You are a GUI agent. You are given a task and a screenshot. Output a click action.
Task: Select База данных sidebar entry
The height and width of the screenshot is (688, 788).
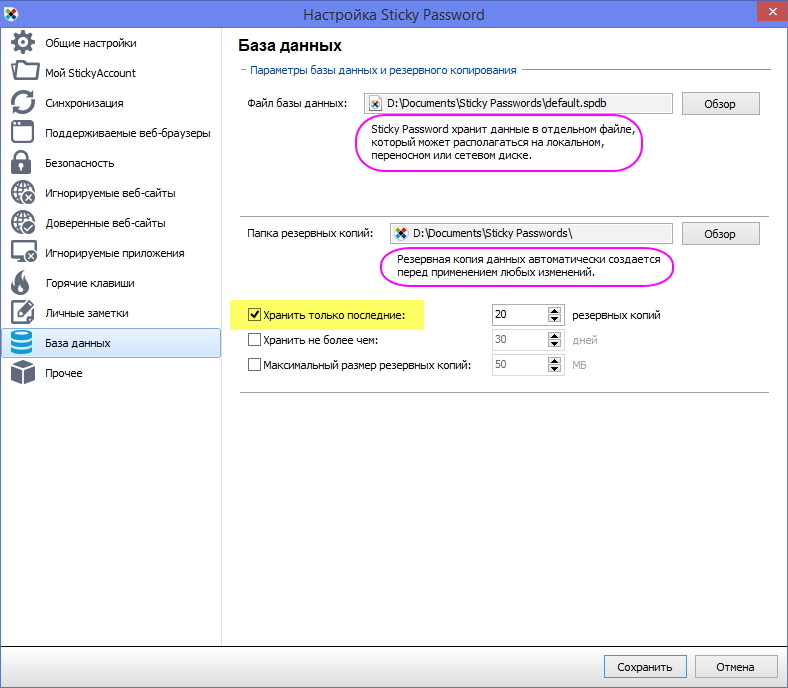tap(111, 343)
